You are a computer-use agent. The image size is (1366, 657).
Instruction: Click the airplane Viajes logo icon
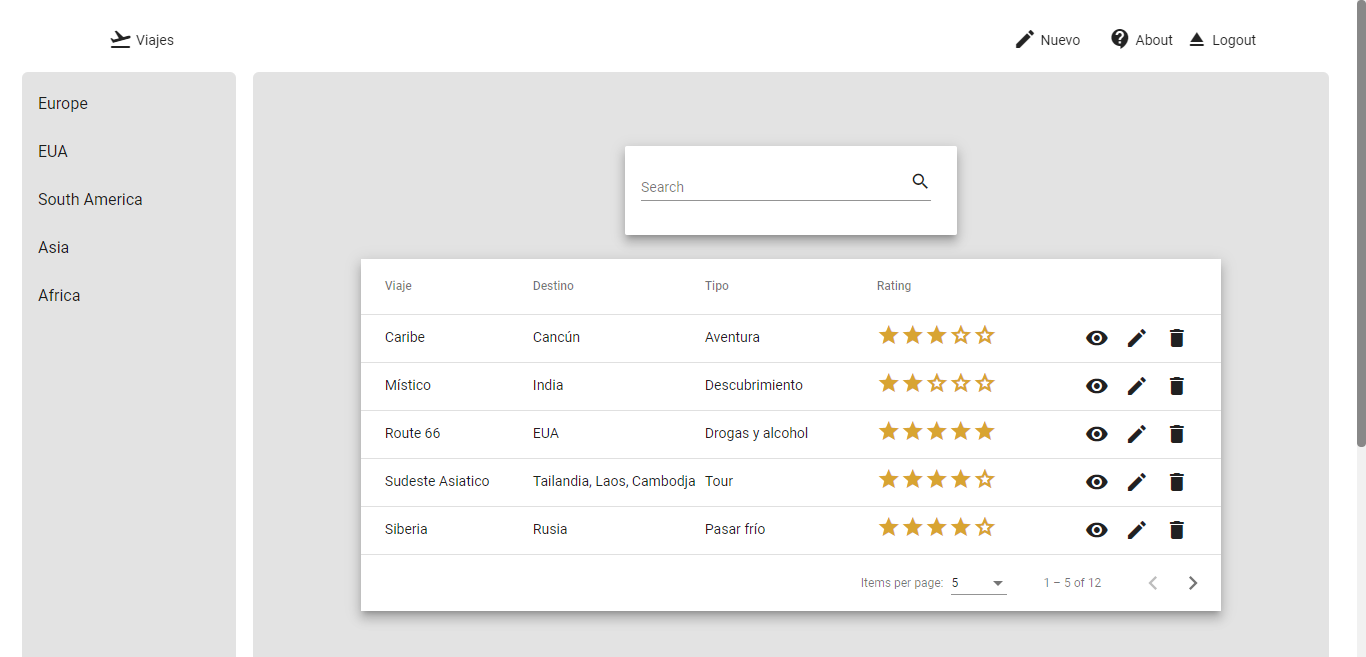120,38
